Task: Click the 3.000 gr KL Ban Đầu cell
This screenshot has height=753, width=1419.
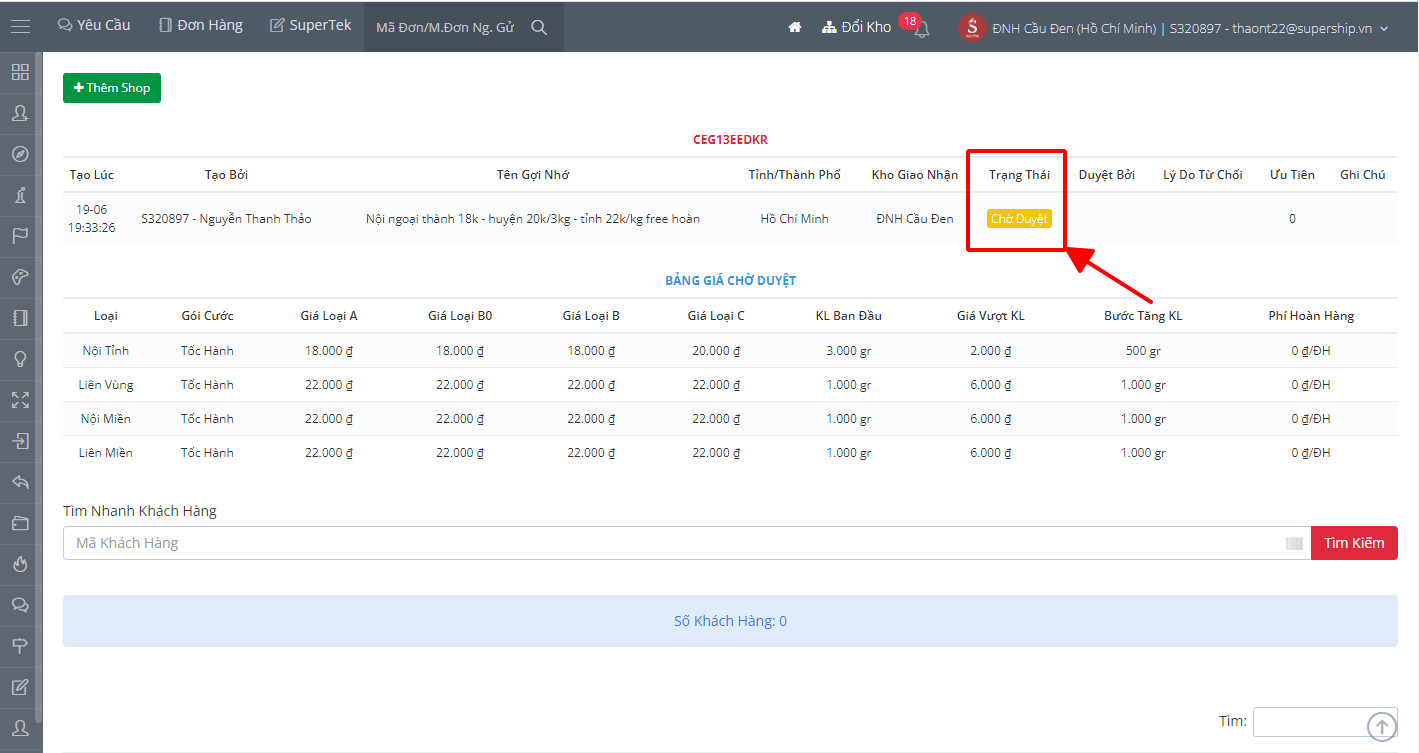Action: point(849,351)
